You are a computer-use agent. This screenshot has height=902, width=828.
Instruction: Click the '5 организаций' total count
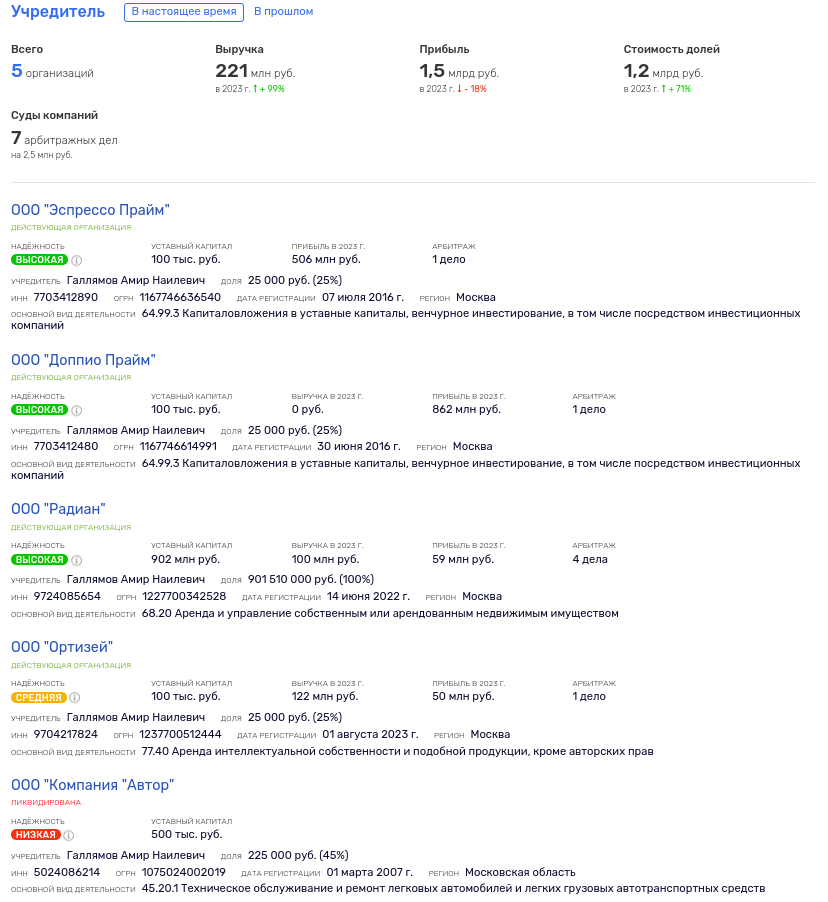[52, 71]
